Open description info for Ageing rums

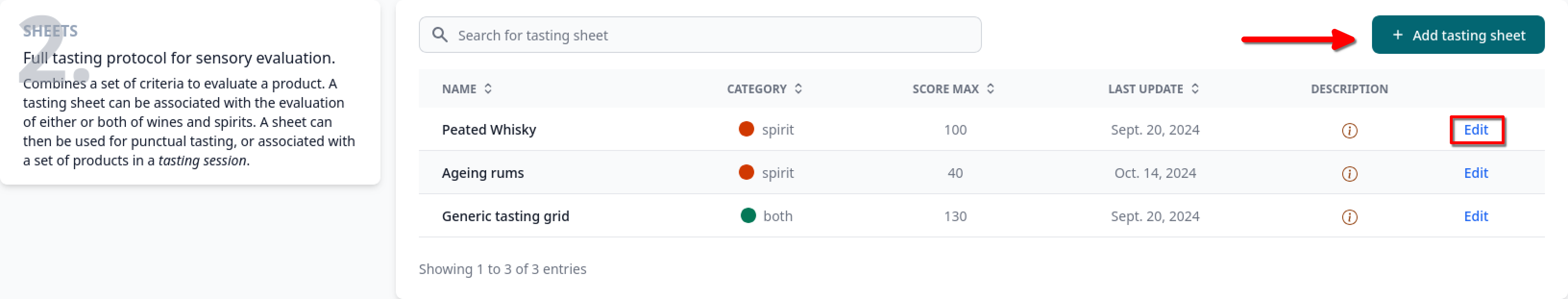click(1349, 174)
